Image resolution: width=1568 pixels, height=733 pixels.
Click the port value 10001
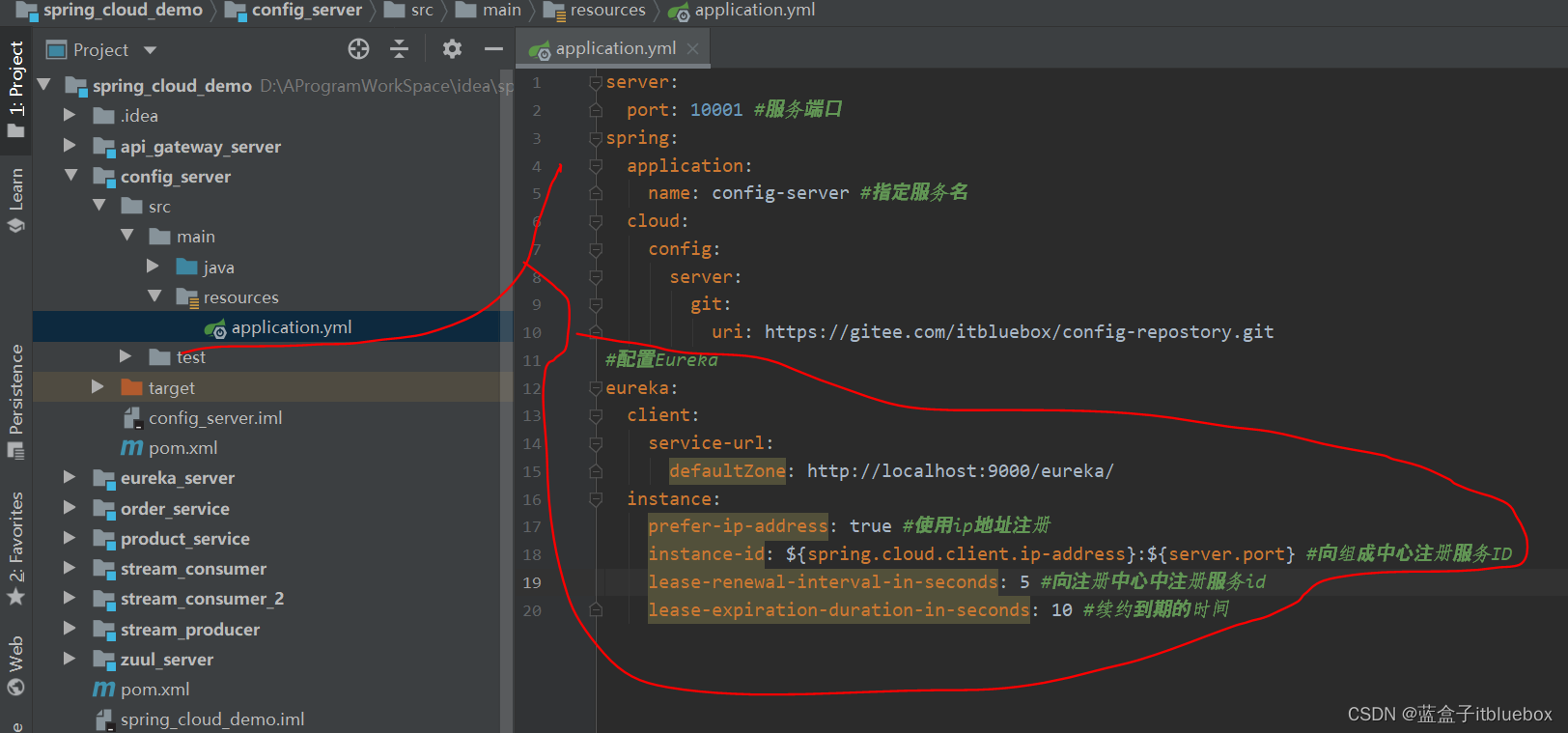[716, 110]
